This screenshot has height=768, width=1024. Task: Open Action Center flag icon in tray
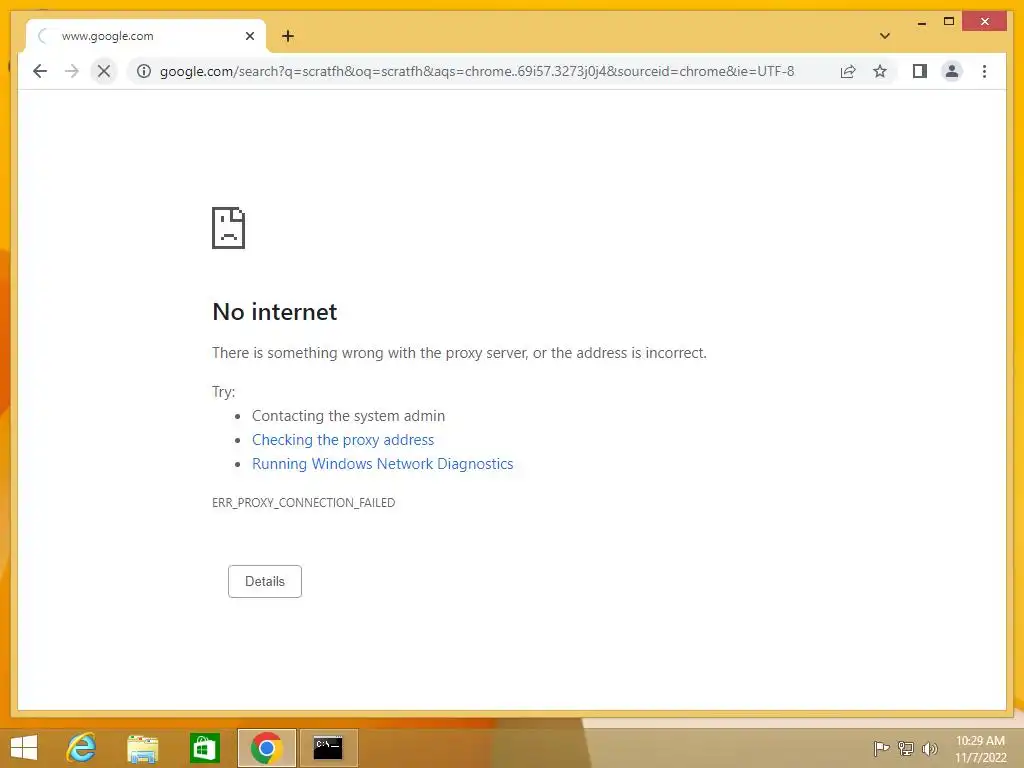pyautogui.click(x=881, y=748)
